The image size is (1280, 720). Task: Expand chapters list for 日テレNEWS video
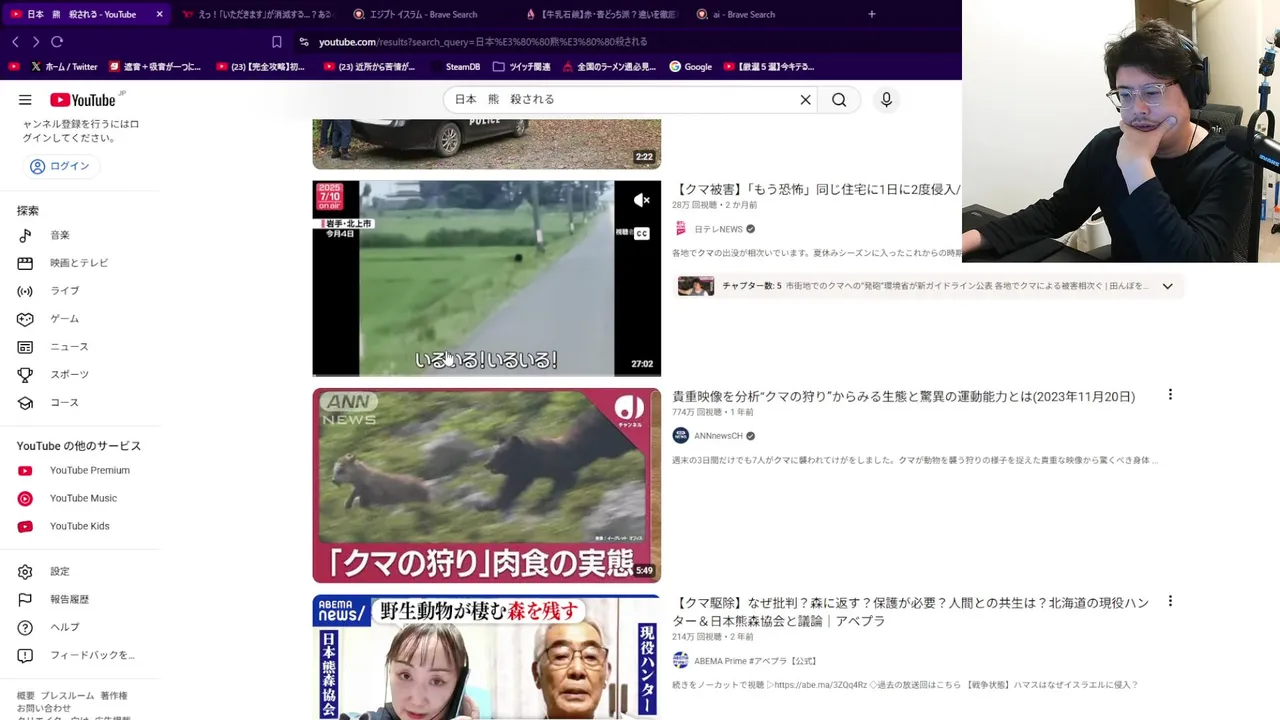coord(1167,286)
